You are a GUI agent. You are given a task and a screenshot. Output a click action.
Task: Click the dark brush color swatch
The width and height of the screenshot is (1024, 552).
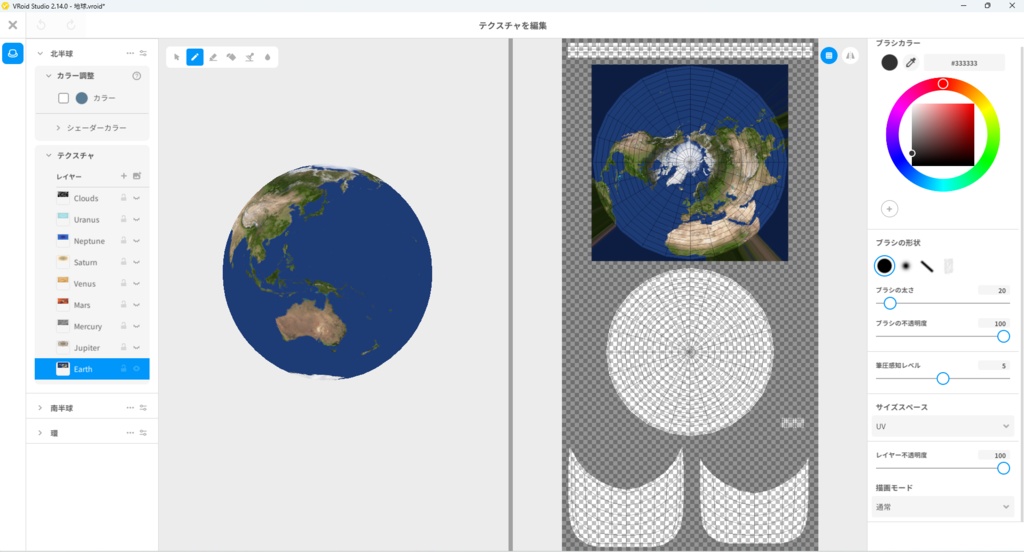pos(889,63)
